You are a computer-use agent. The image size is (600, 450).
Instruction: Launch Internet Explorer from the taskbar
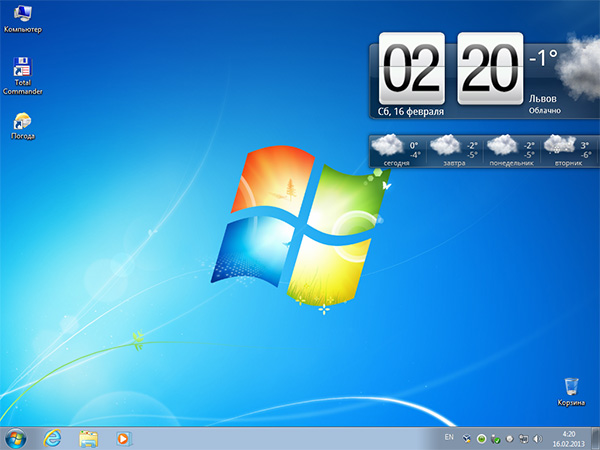[x=53, y=438]
